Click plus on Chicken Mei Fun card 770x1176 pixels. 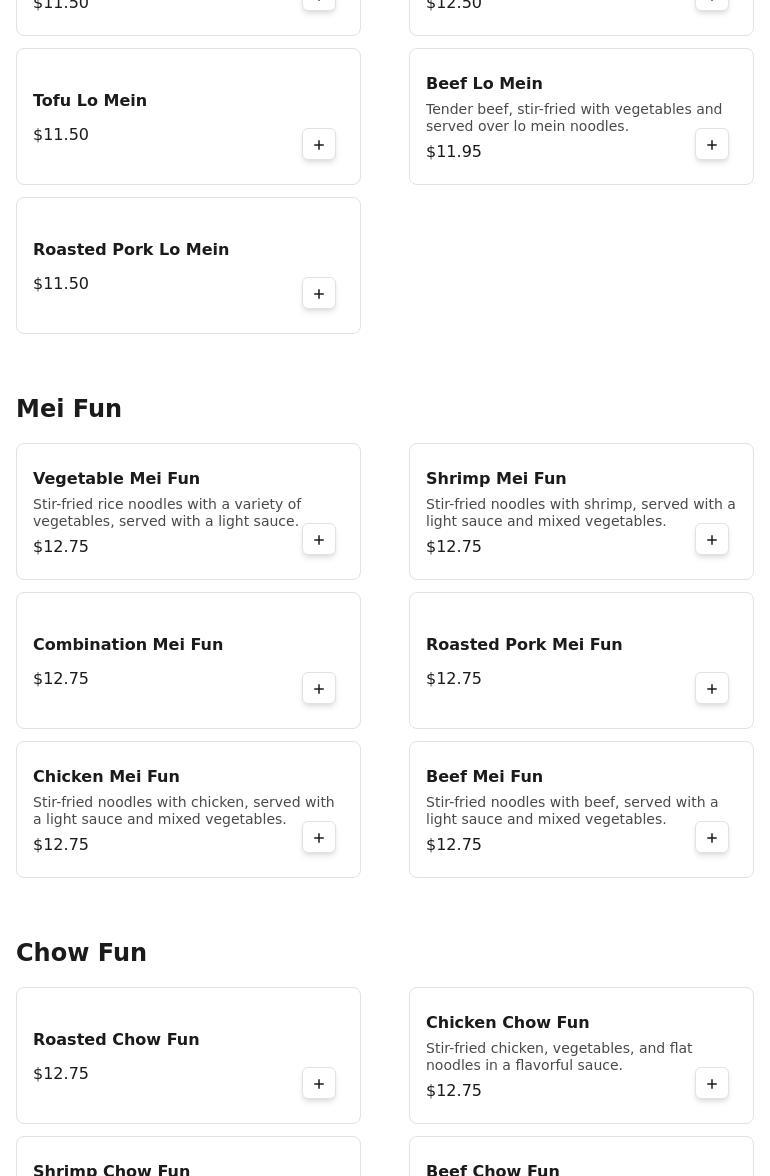tap(319, 838)
